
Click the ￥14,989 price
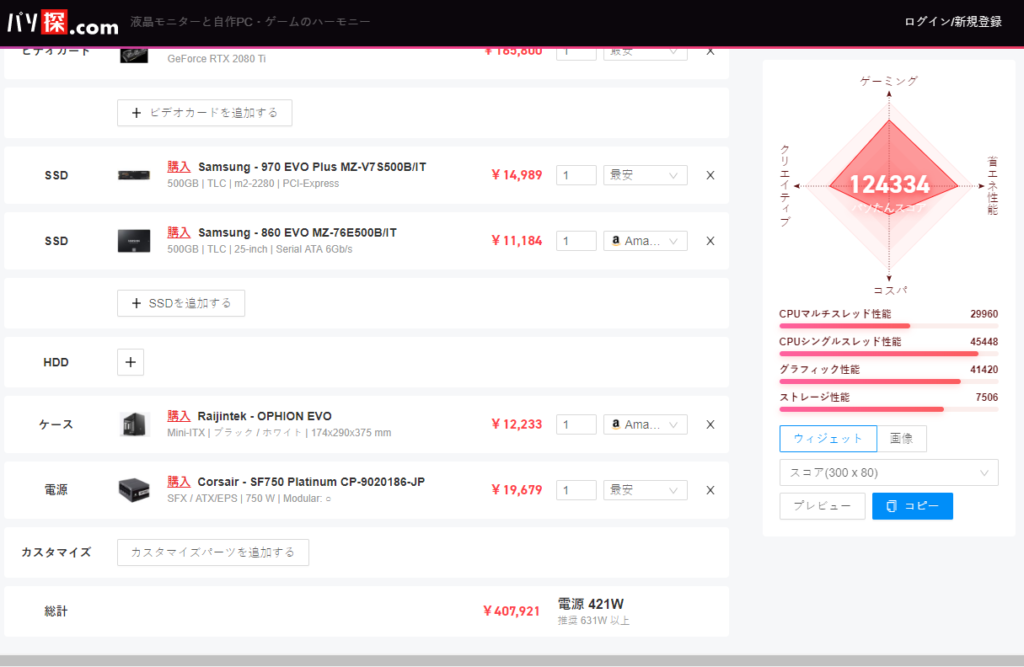517,175
